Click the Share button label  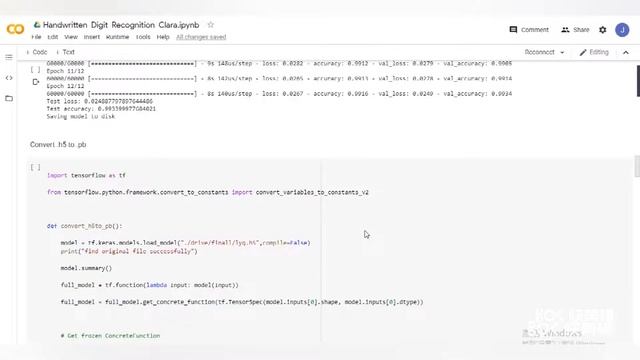pos(581,29)
